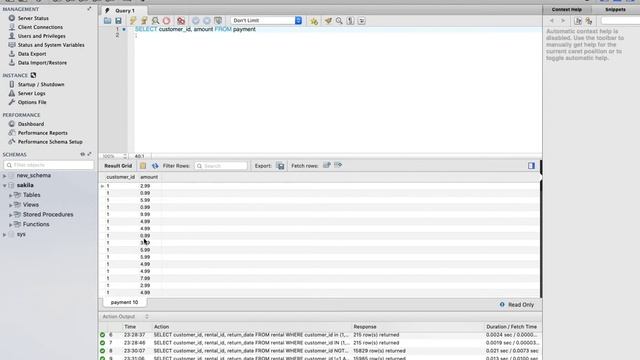The width and height of the screenshot is (640, 360).
Task: Fetch all remaining rows
Action: (338, 165)
